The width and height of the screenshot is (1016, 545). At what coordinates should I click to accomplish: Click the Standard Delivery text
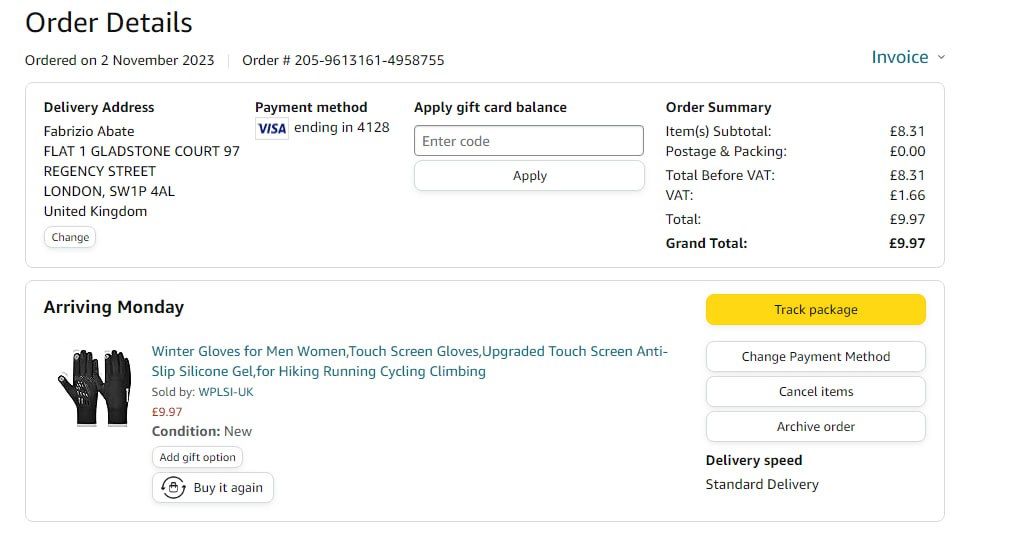coord(762,485)
